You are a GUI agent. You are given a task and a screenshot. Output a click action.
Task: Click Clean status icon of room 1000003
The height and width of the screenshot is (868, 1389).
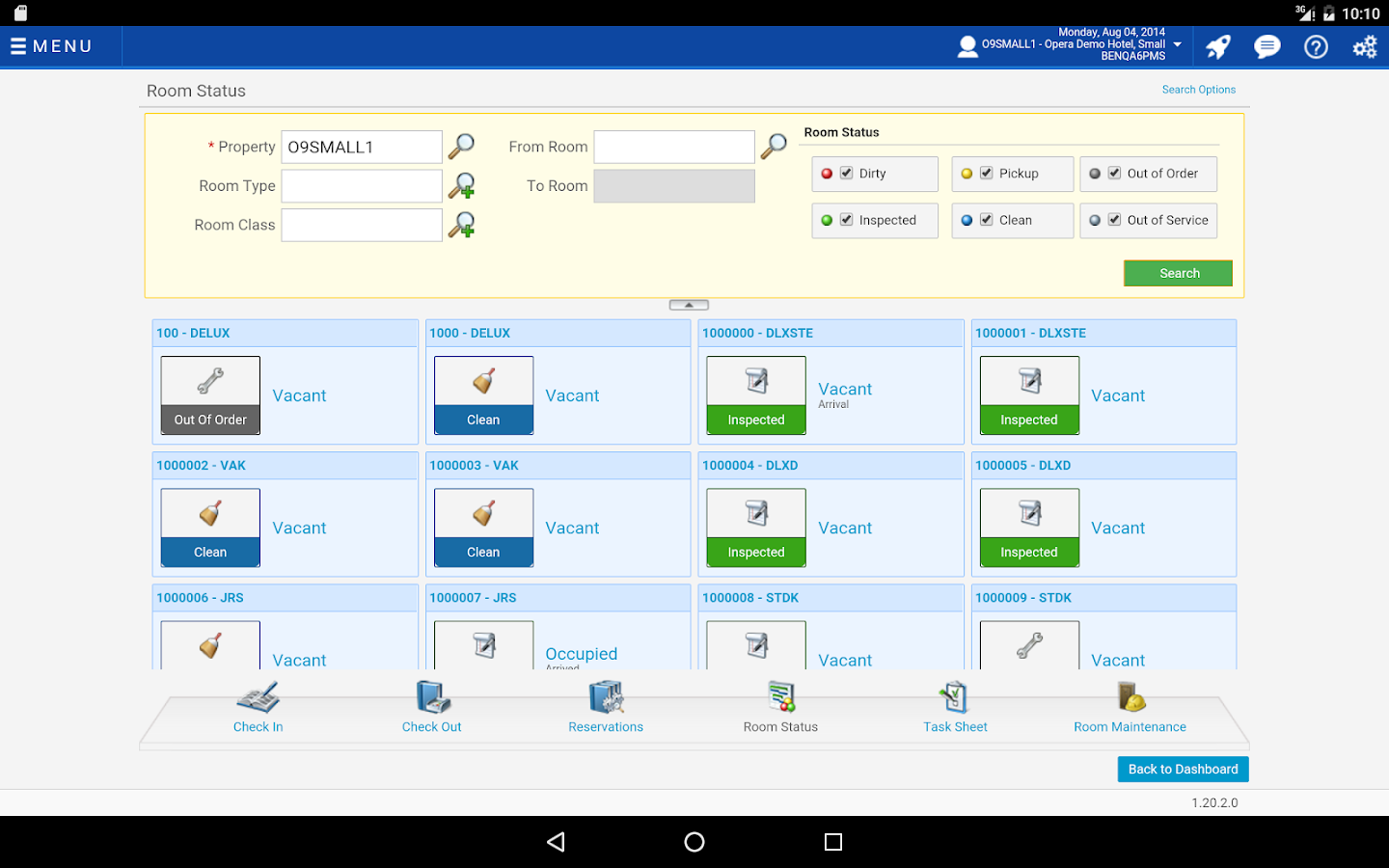click(x=483, y=528)
